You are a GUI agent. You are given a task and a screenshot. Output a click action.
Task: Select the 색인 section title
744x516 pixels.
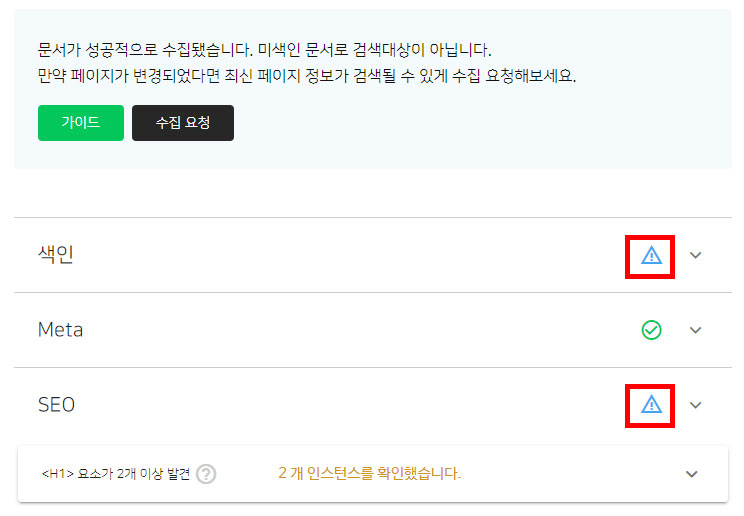(56, 254)
